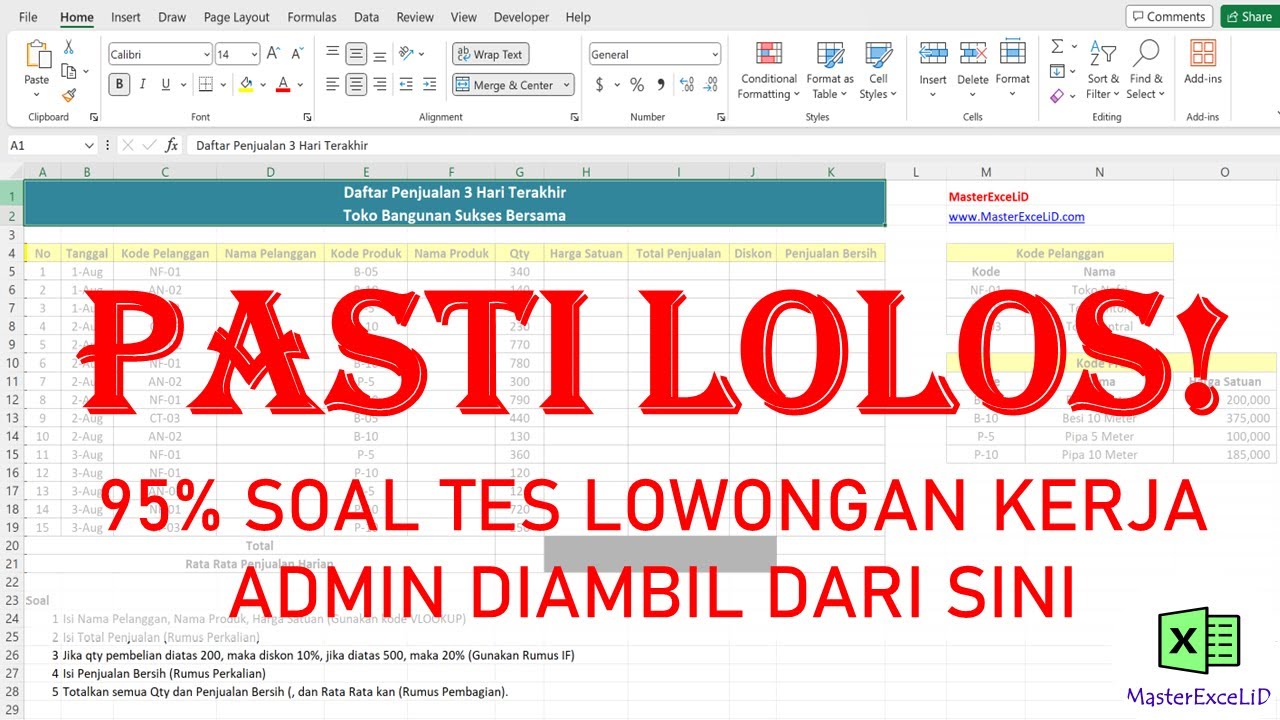Switch to the Developer tab
The width and height of the screenshot is (1280, 720).
tap(522, 17)
